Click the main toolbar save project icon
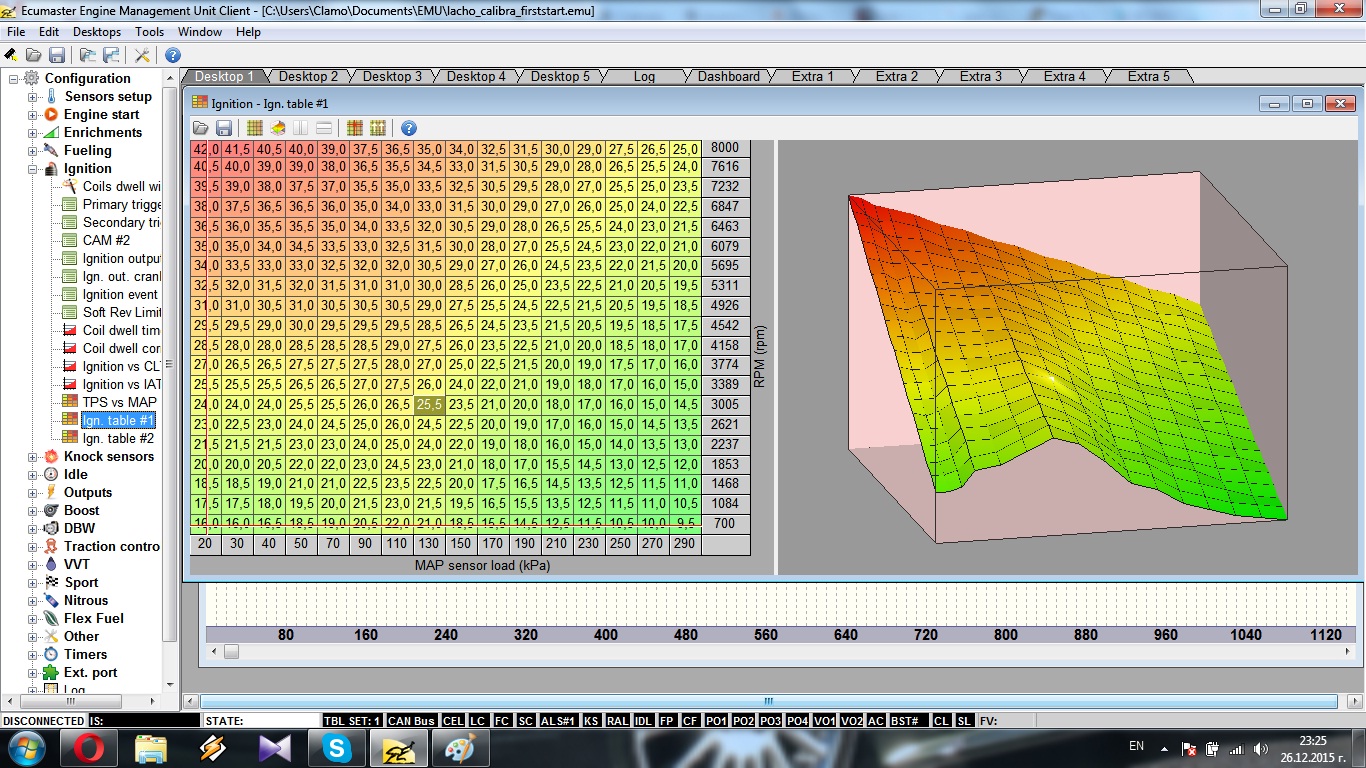 click(57, 55)
